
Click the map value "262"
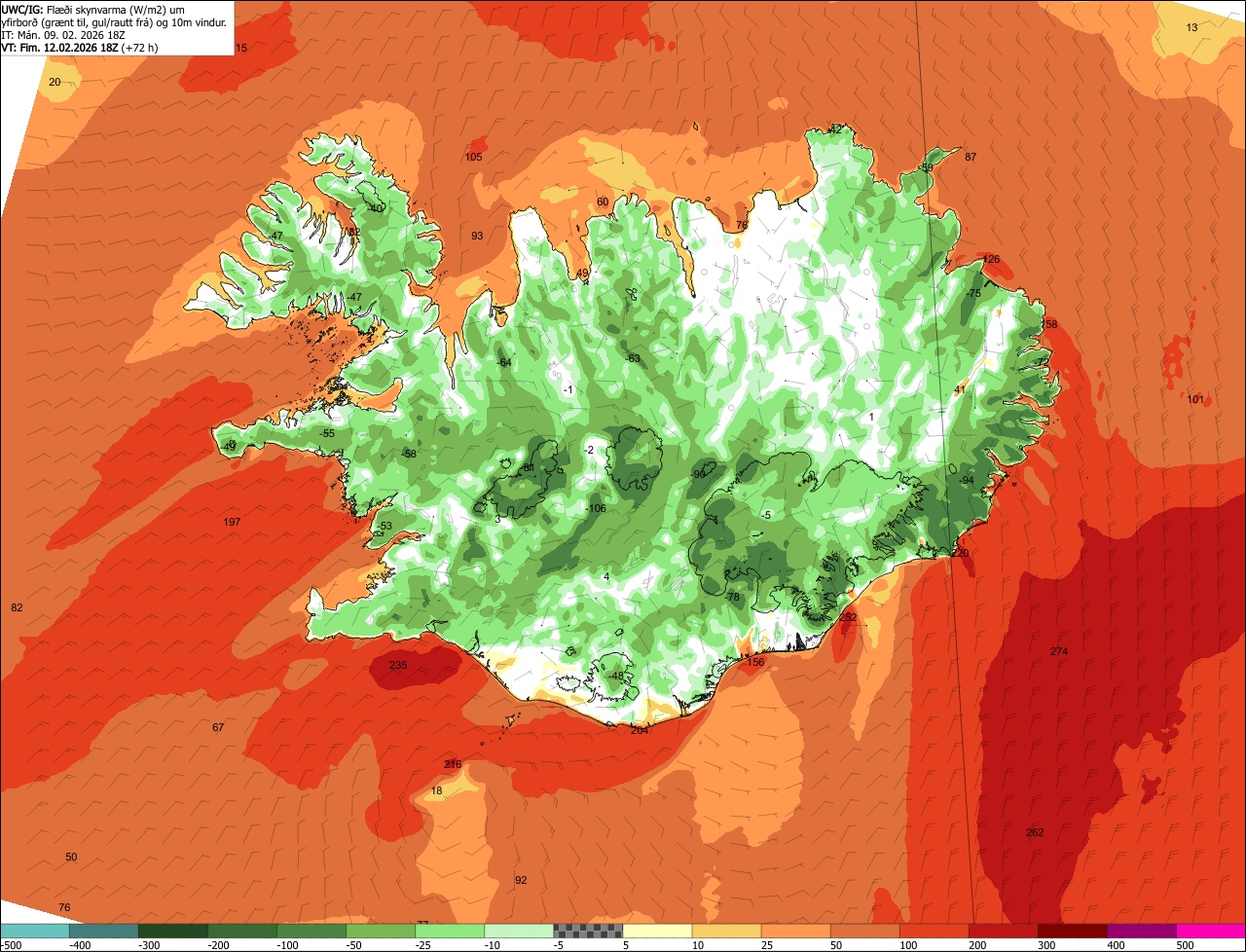[x=1035, y=832]
